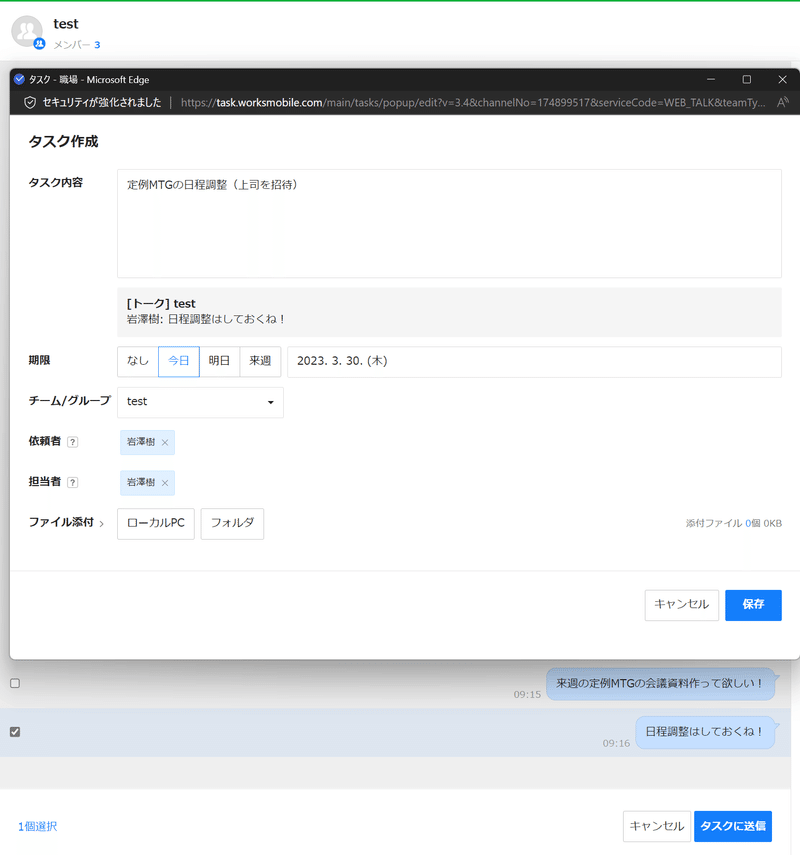Open the date picker showing 2023.3.30
Screen dimensions: 800x855
[535, 361]
